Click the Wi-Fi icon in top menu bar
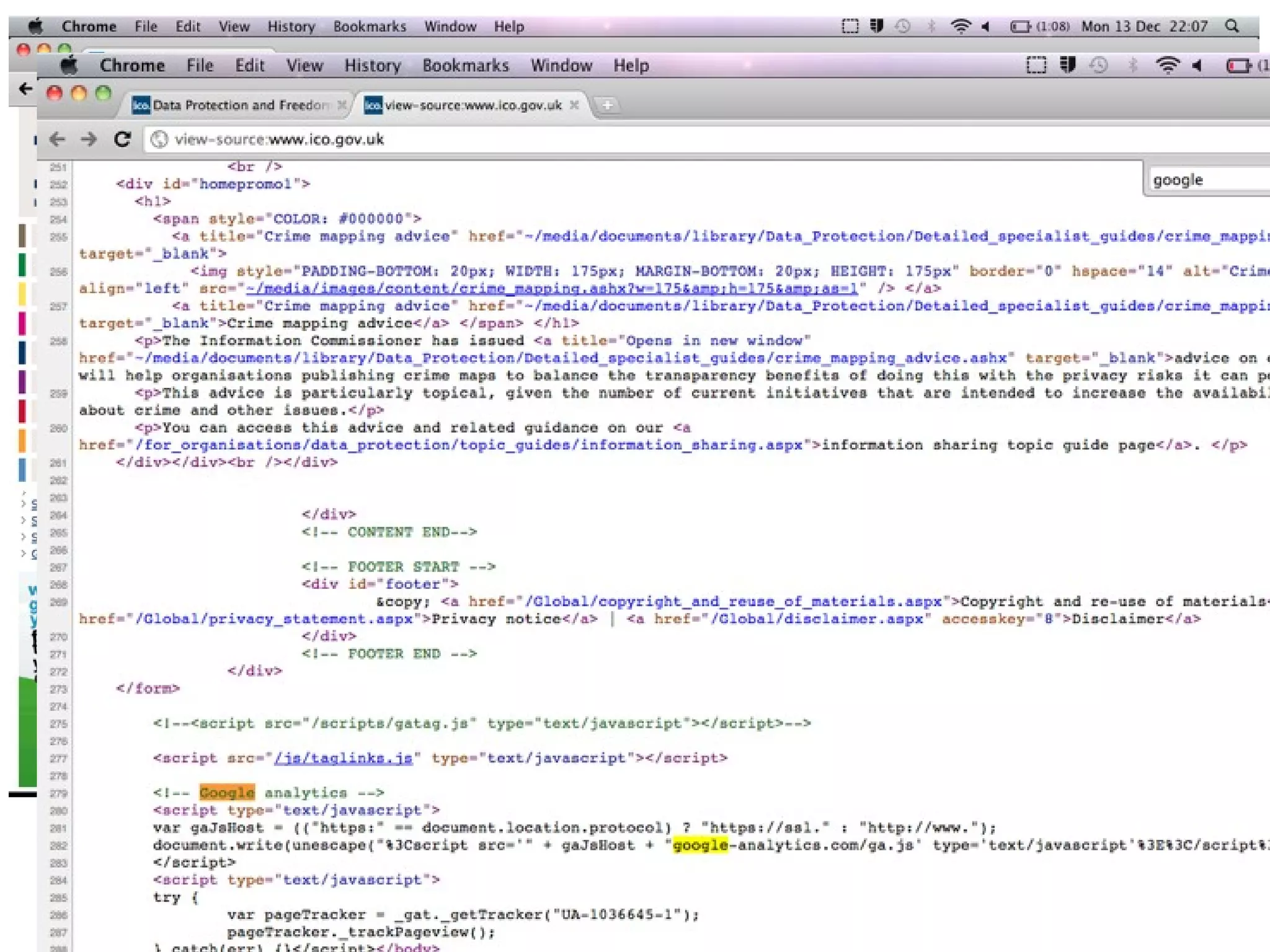This screenshot has width=1270, height=952. [x=960, y=26]
